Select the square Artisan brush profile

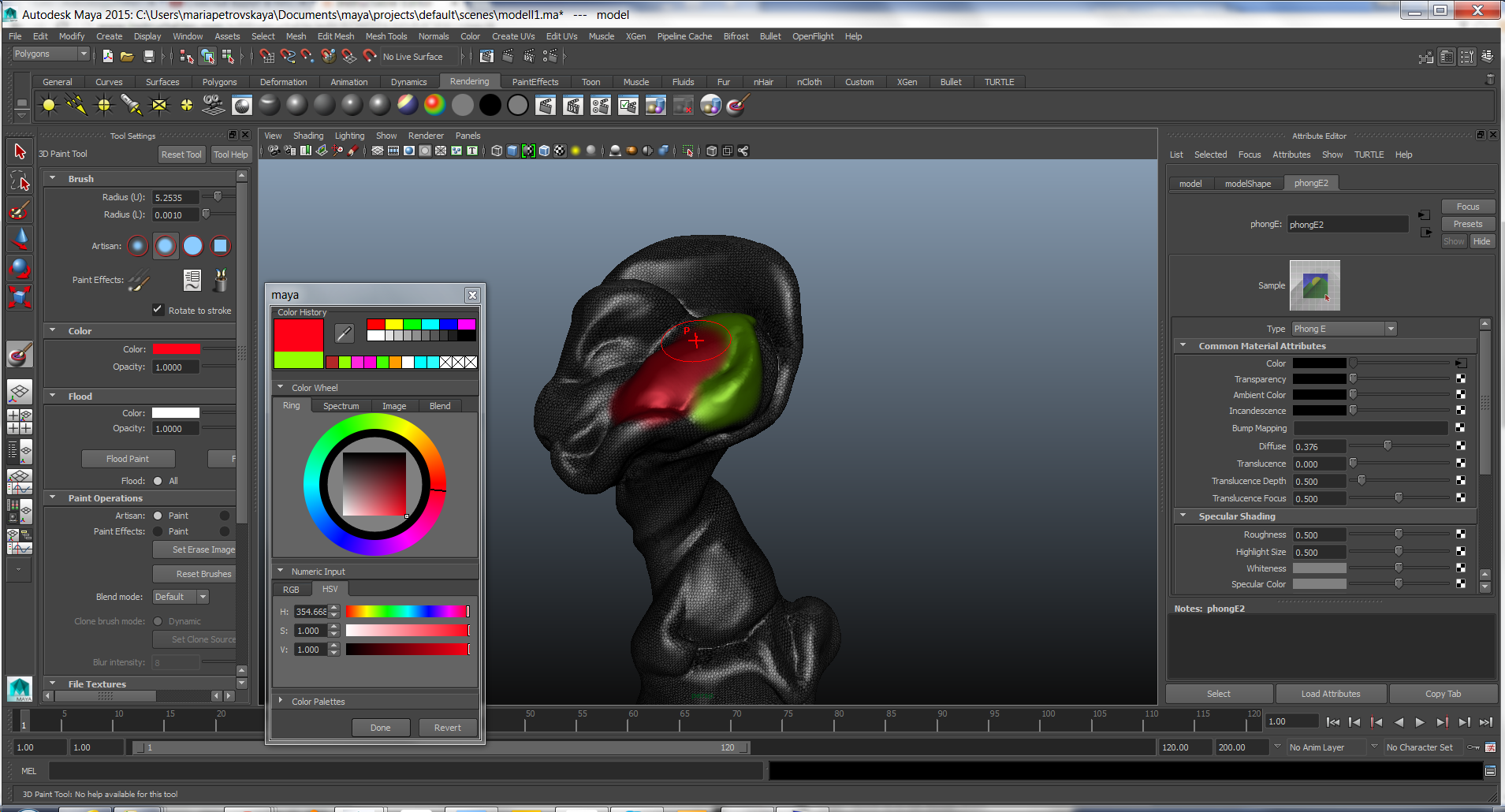point(221,246)
